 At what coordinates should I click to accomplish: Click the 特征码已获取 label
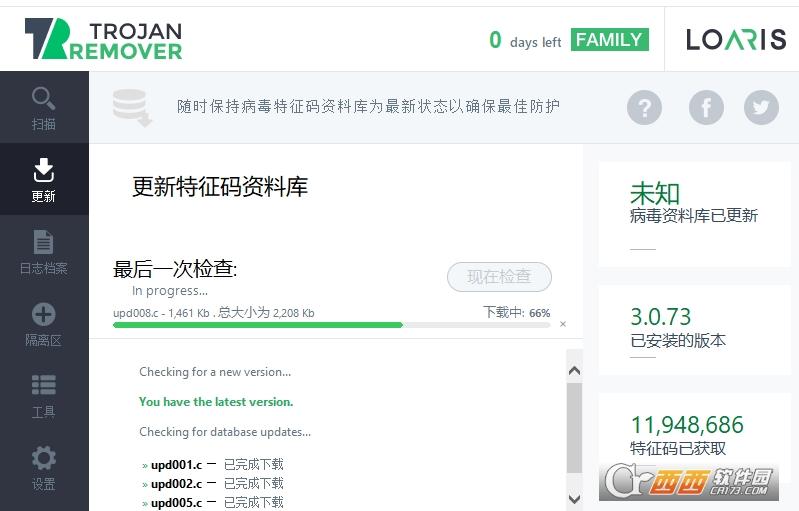click(678, 448)
